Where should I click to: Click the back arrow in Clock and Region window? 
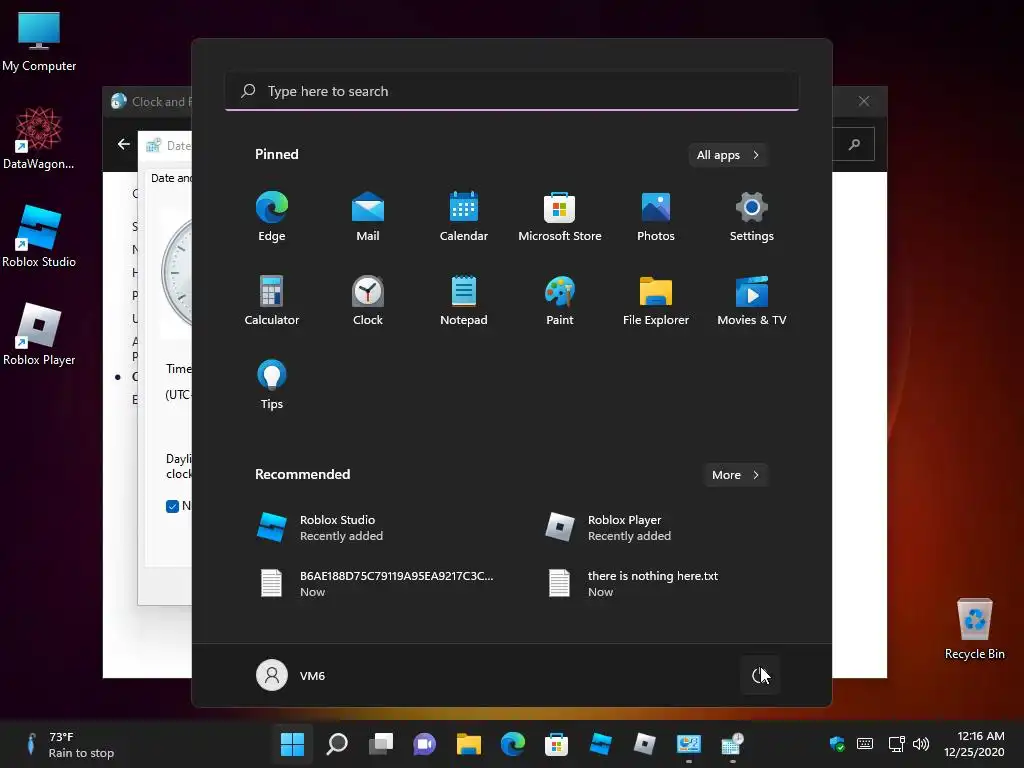123,144
